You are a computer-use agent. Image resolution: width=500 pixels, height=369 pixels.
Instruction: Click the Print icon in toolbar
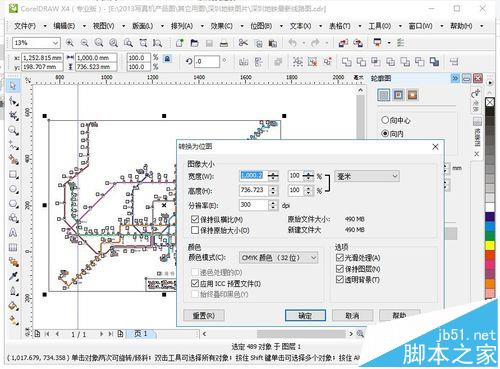(x=224, y=43)
